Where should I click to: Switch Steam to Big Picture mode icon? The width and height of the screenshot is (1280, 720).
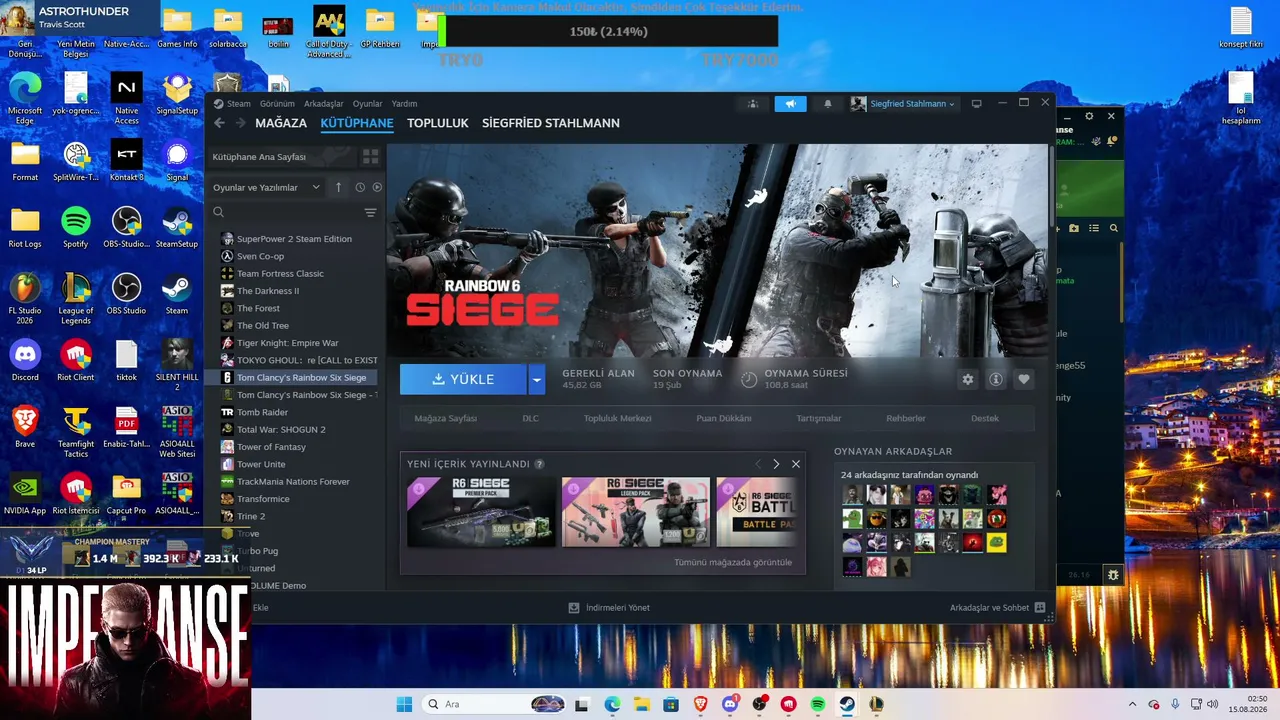click(x=976, y=103)
